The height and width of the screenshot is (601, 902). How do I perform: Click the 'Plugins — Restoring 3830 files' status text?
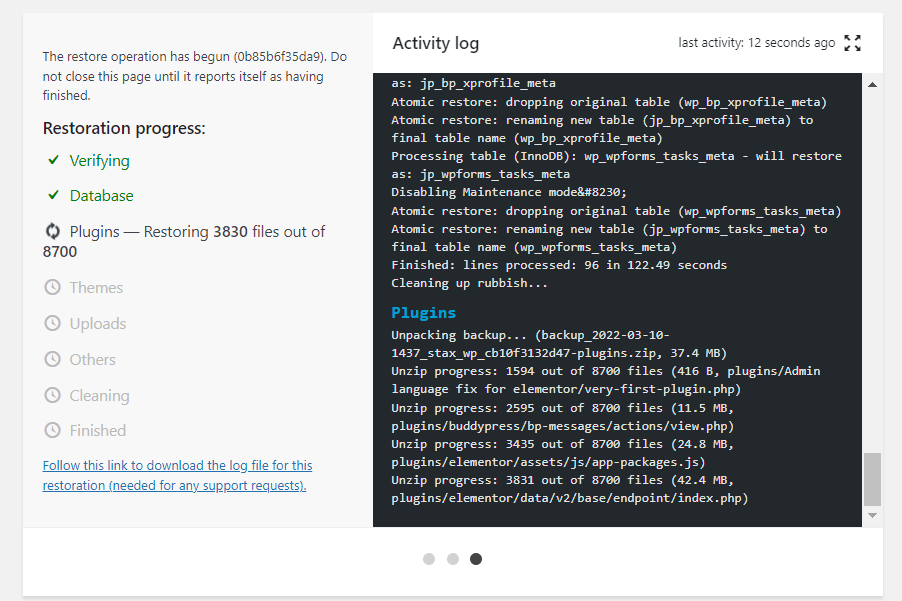click(x=184, y=242)
